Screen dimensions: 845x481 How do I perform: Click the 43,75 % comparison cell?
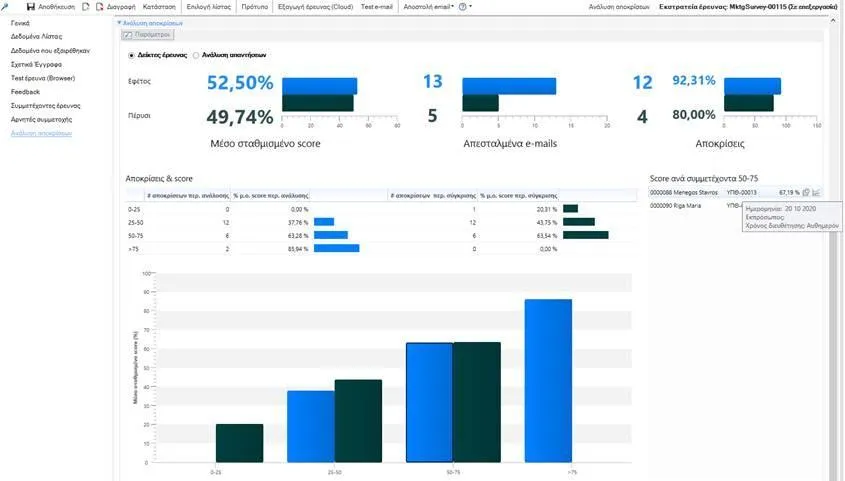coord(547,222)
